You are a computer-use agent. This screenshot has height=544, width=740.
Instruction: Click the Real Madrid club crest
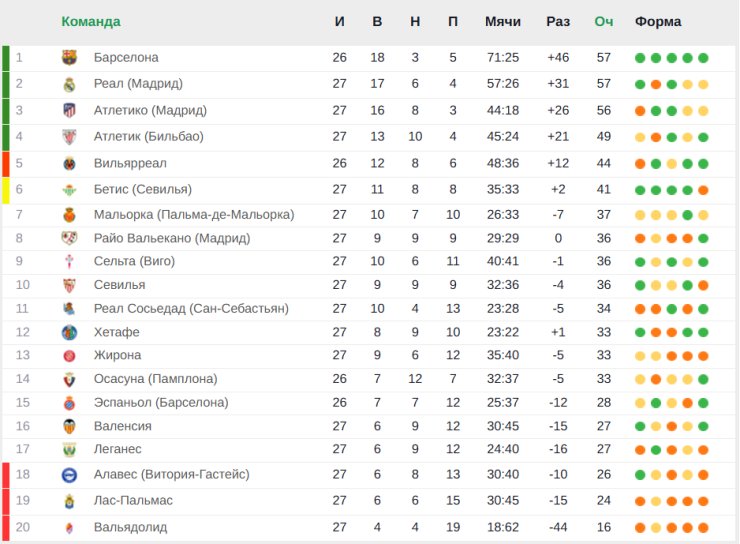[69, 84]
